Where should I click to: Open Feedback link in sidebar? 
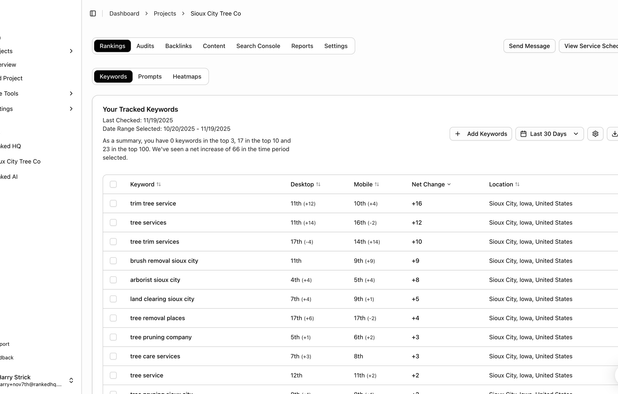pyautogui.click(x=7, y=358)
